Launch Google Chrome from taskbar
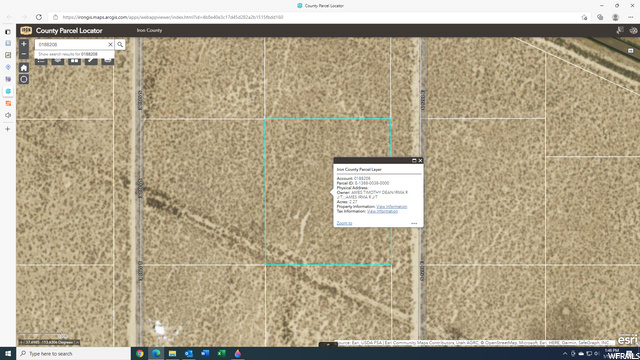This screenshot has width=640, height=360. click(x=140, y=353)
